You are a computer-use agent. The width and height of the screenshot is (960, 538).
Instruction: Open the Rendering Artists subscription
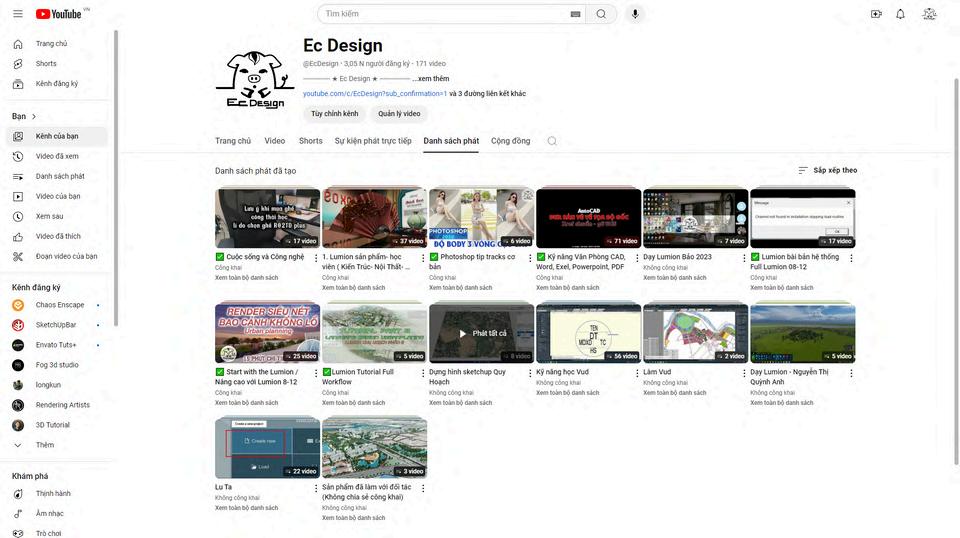pyautogui.click(x=57, y=405)
